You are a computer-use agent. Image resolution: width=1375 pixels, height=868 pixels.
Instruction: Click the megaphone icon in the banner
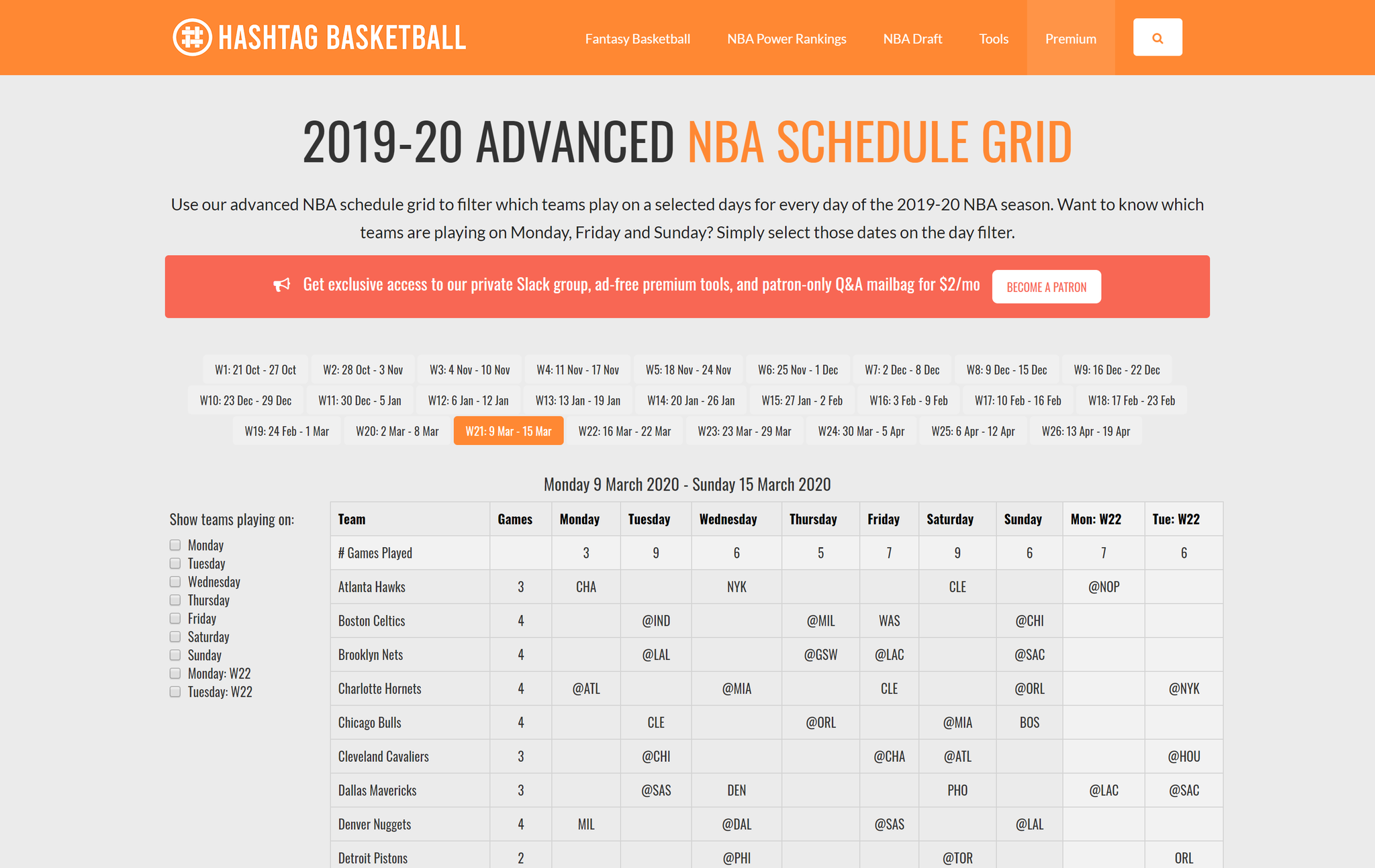(x=282, y=285)
